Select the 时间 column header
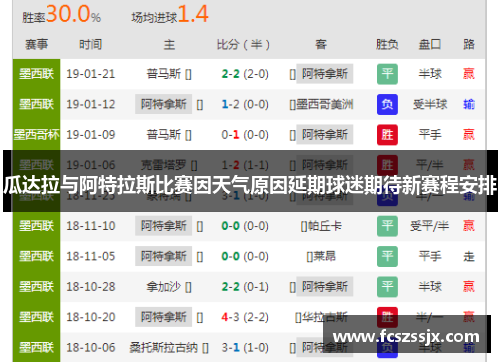The image size is (500, 362). click(90, 44)
